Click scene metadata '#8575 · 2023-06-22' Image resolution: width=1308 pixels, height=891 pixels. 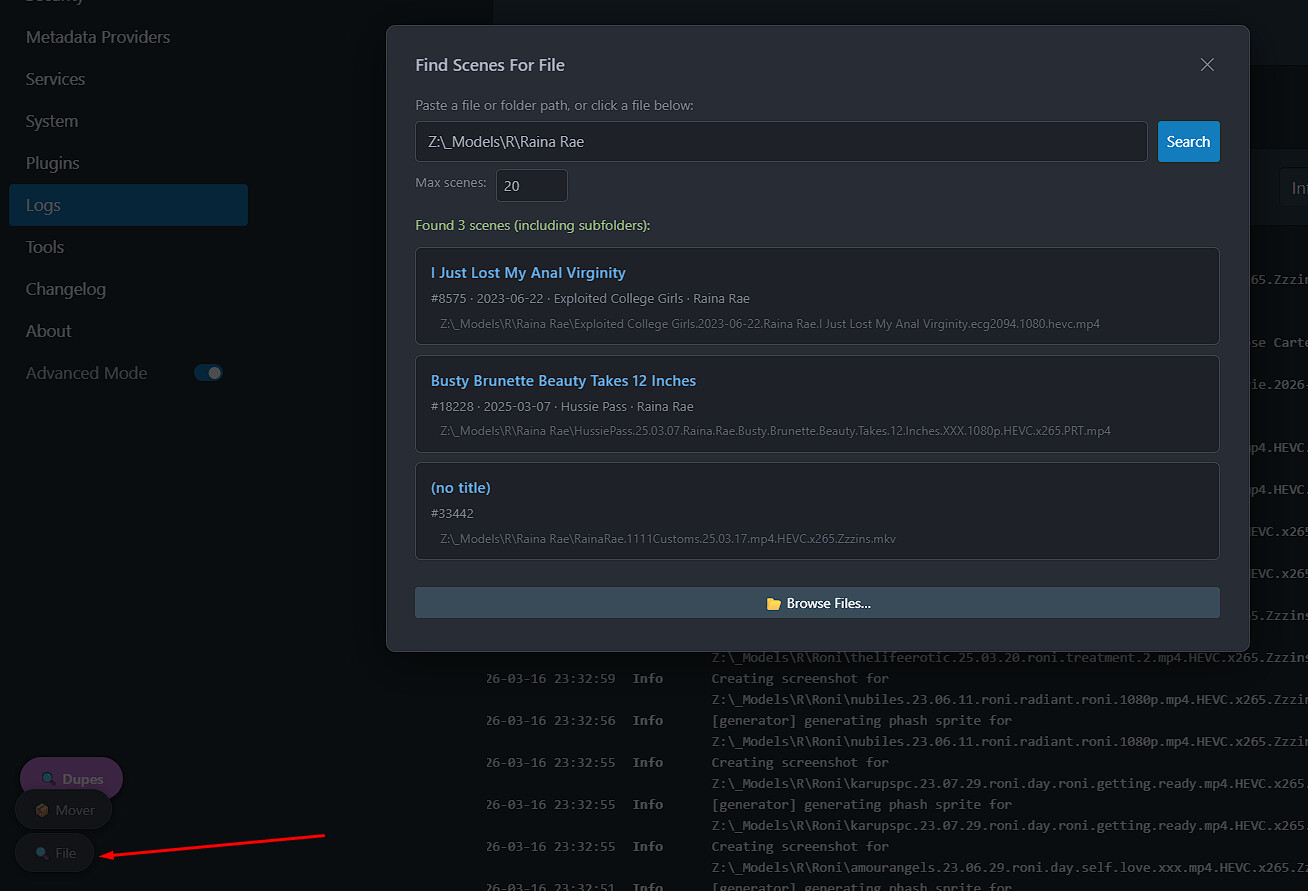(x=488, y=299)
